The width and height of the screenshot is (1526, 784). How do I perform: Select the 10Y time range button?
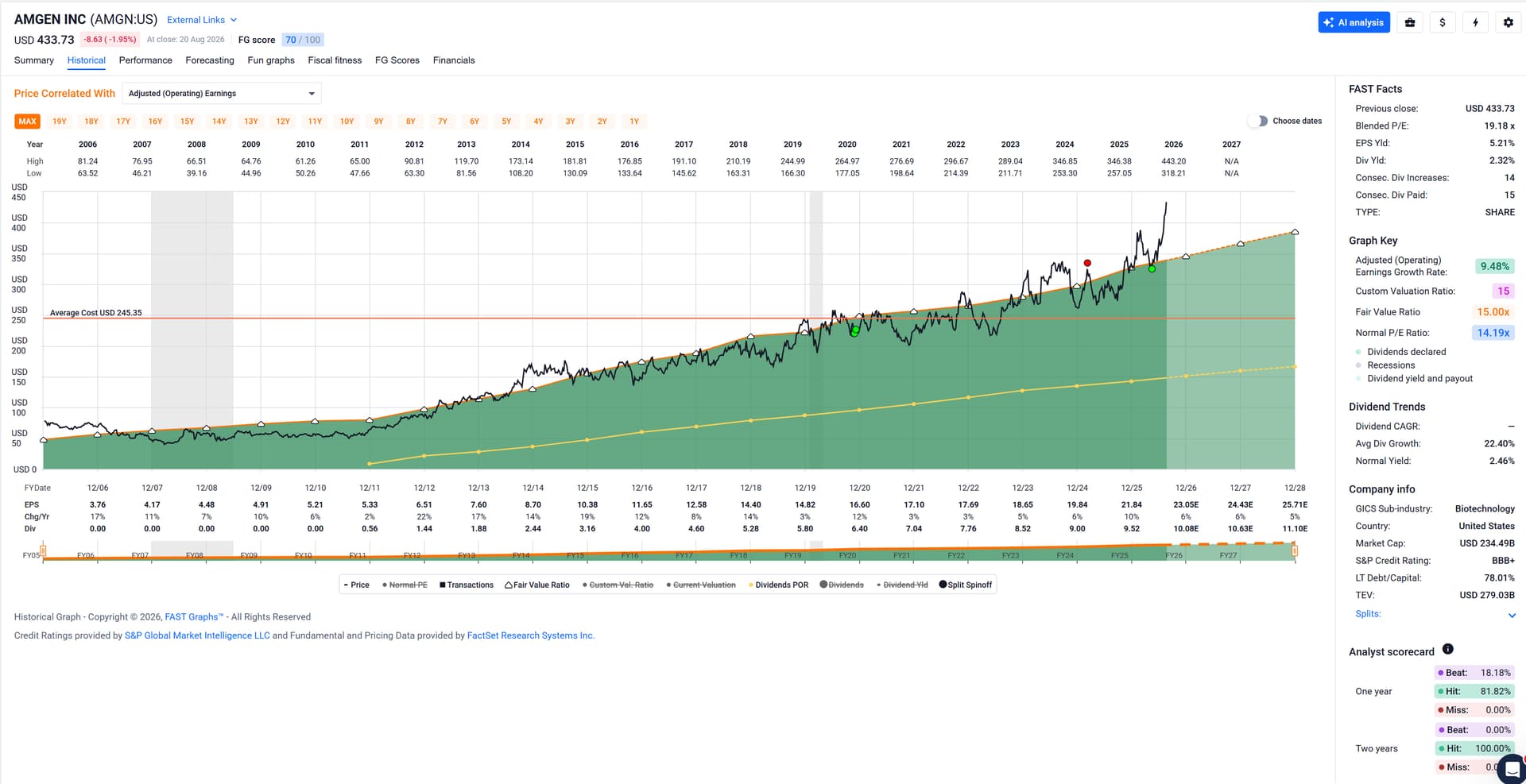(x=347, y=122)
